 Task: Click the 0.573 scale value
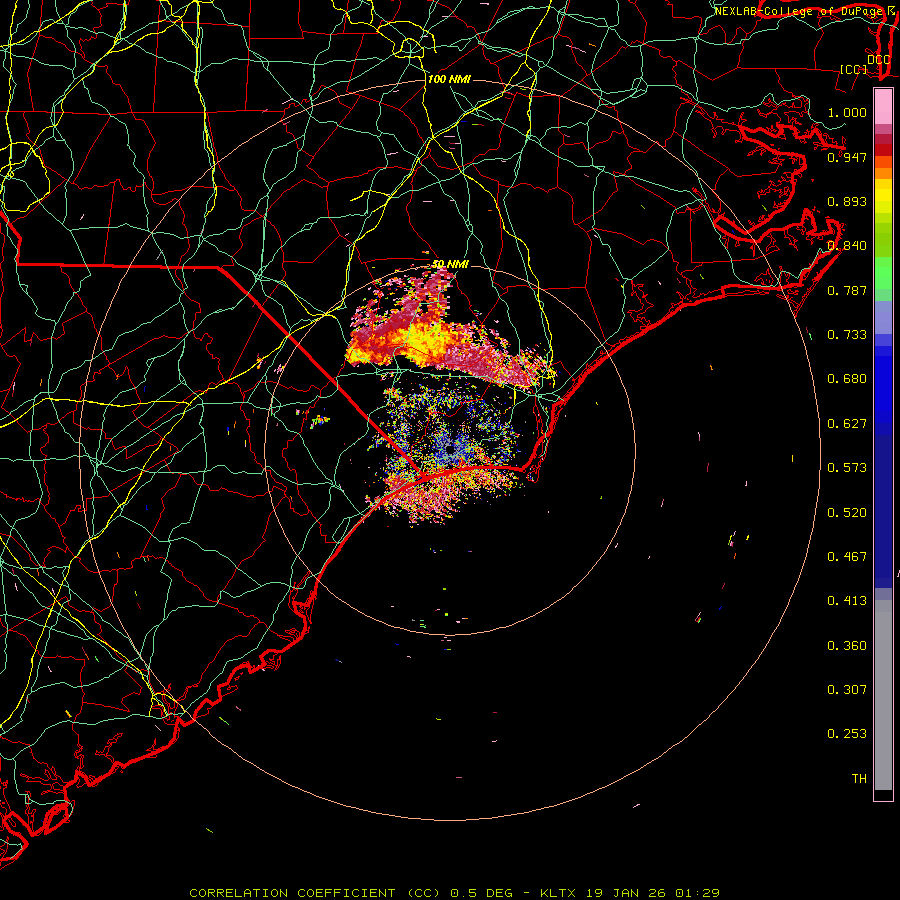click(x=847, y=468)
